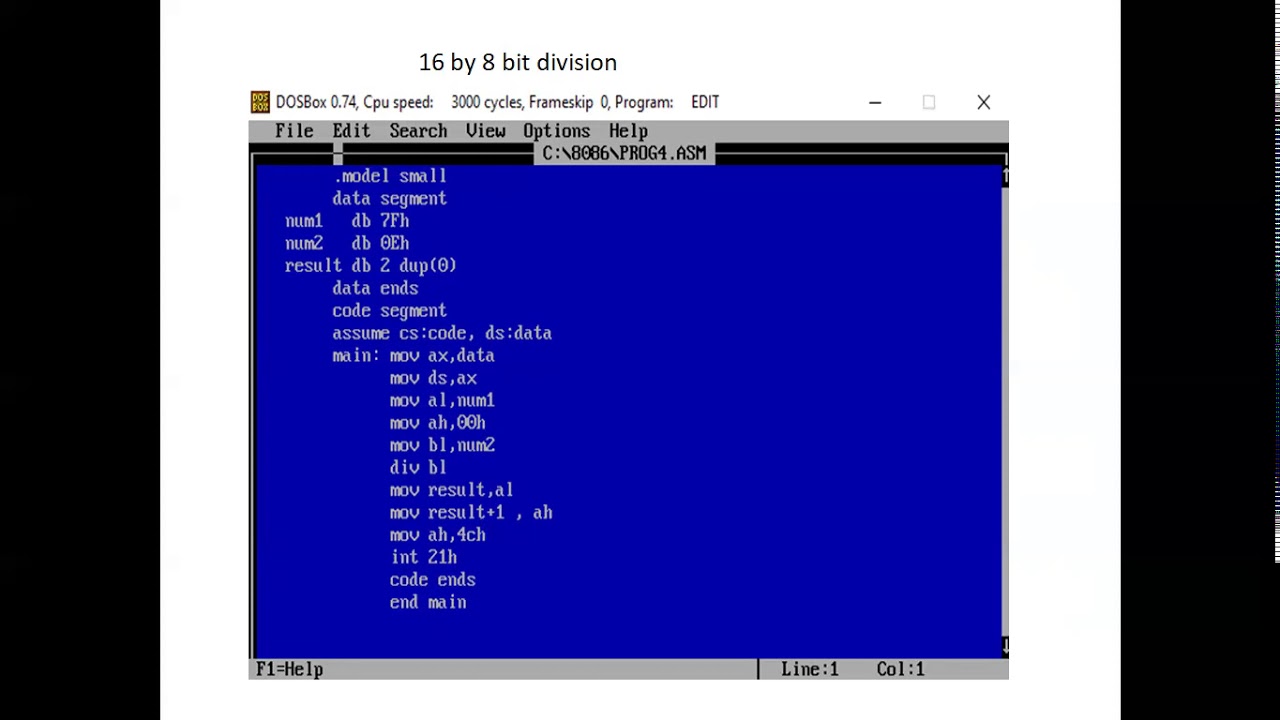Click the 'int 21h' line
The width and height of the screenshot is (1280, 720).
point(424,557)
